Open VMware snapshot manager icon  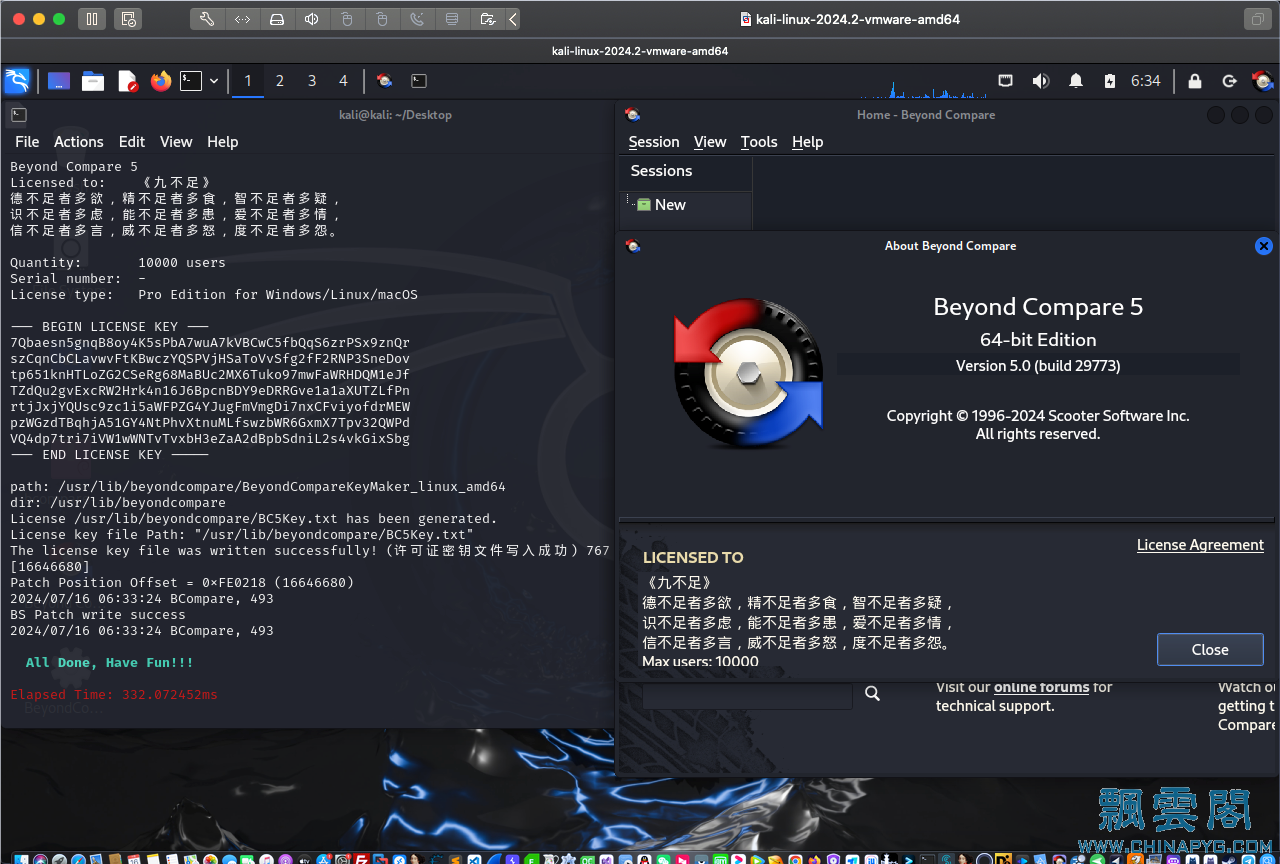pos(127,19)
